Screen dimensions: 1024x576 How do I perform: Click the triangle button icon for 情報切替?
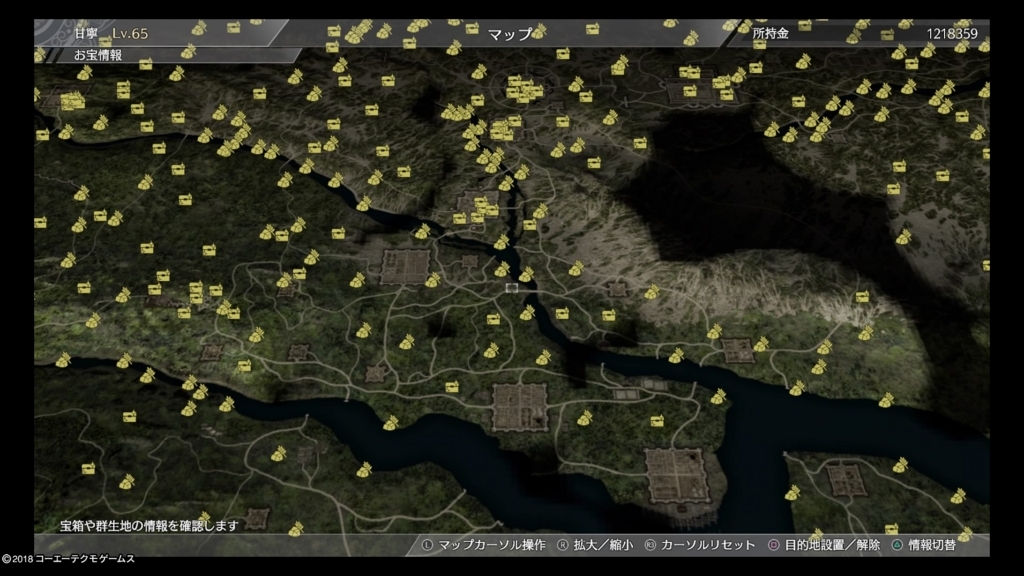(x=897, y=545)
